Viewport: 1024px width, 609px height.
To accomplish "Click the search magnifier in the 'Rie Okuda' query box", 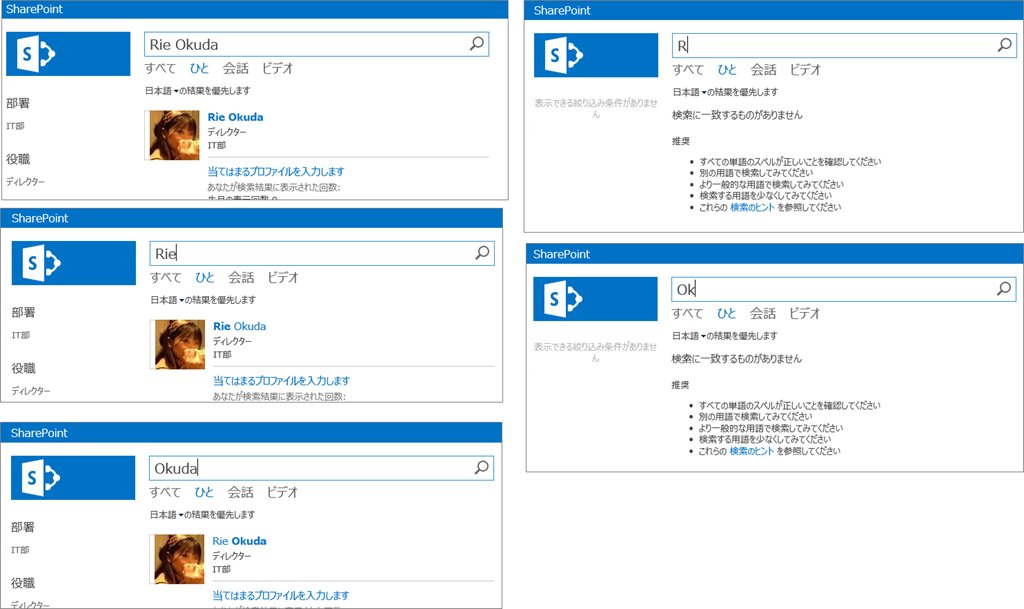I will tap(477, 44).
